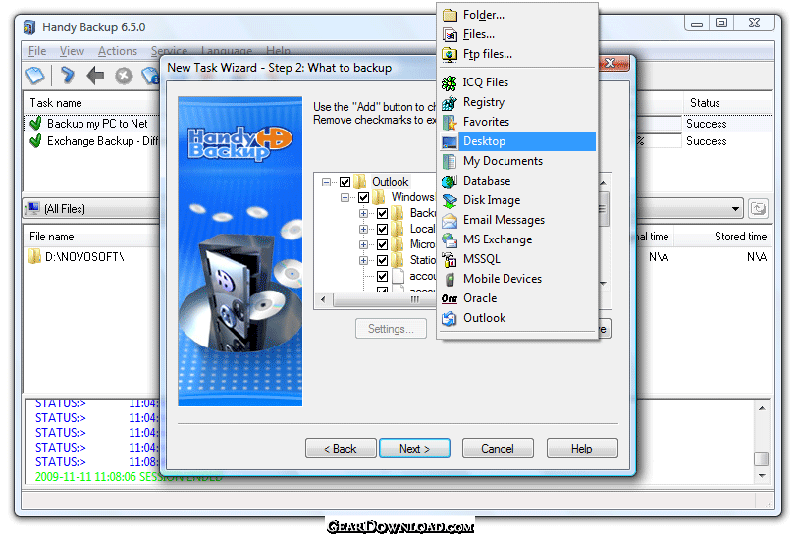Screen dimensions: 800x535
Task: Uncheck the Local folder checkbox
Action: click(x=383, y=230)
